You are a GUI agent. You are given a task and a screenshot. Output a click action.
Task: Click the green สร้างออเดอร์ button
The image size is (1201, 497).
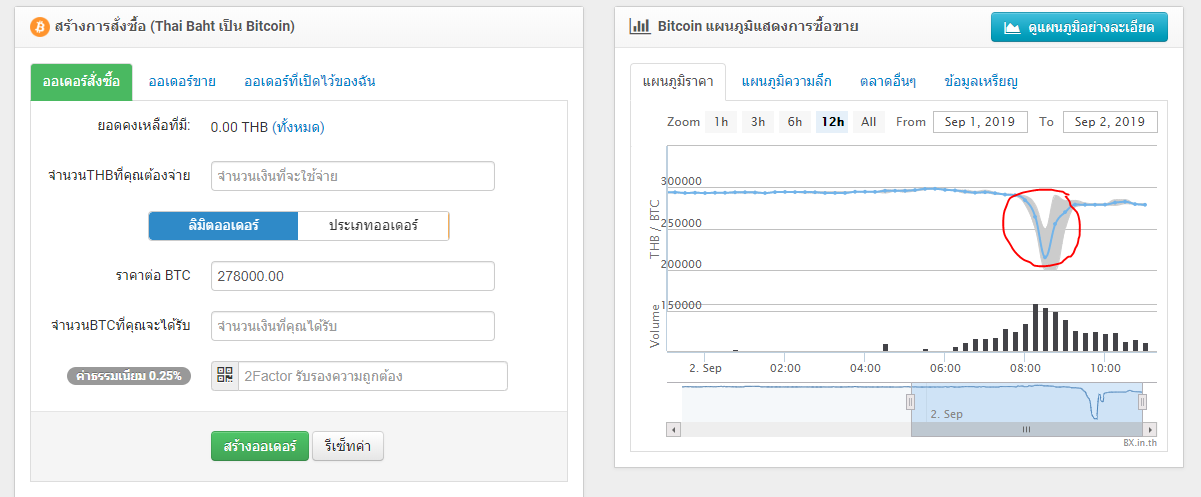pyautogui.click(x=259, y=446)
